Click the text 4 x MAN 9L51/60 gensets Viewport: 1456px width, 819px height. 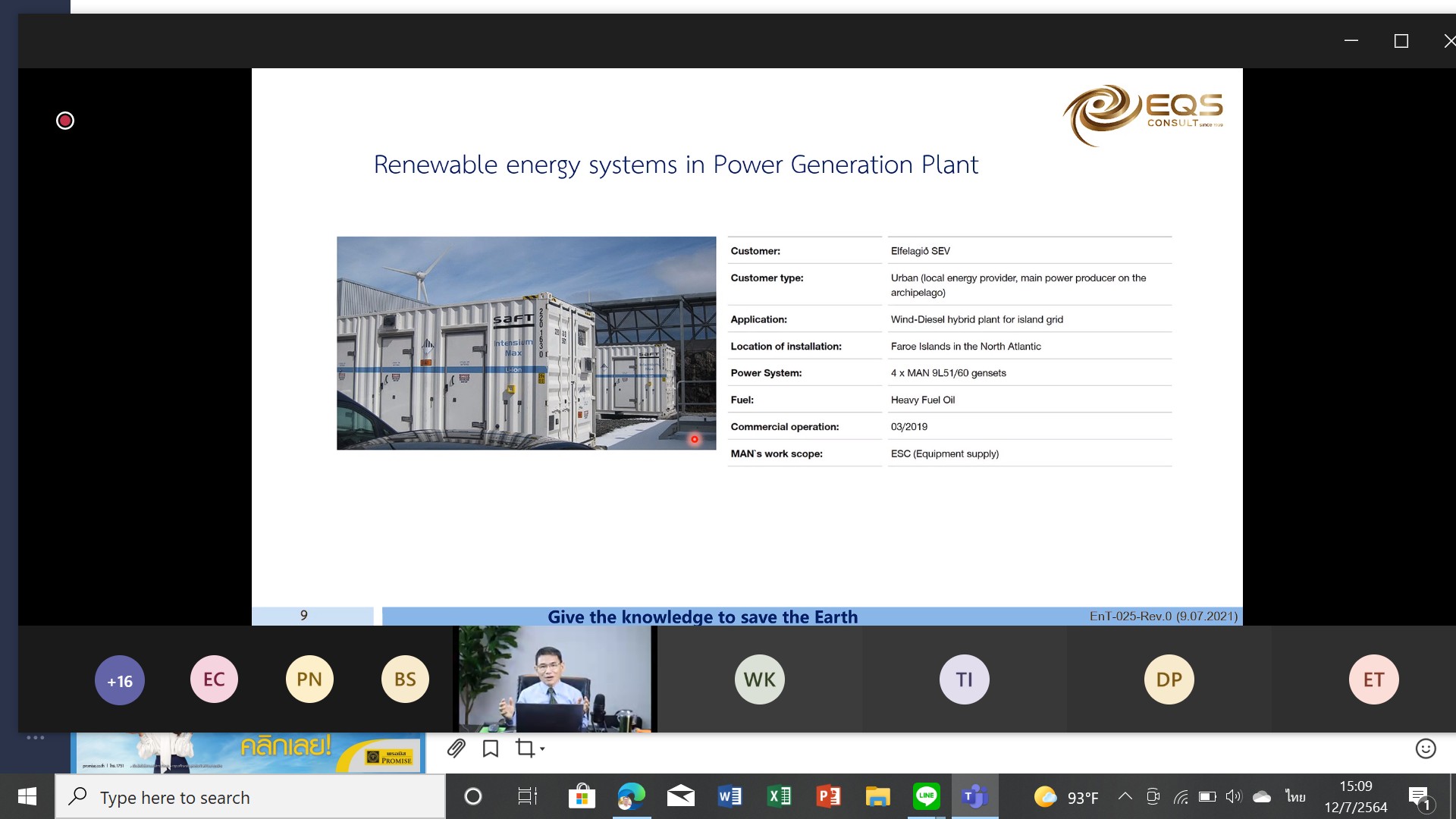(x=948, y=373)
